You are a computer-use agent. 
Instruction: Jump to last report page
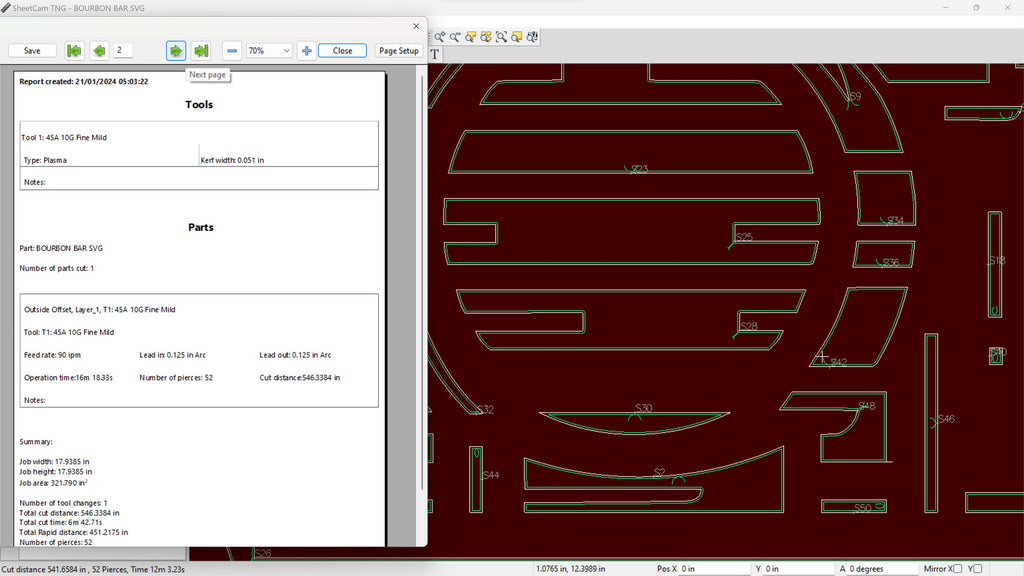[x=201, y=50]
